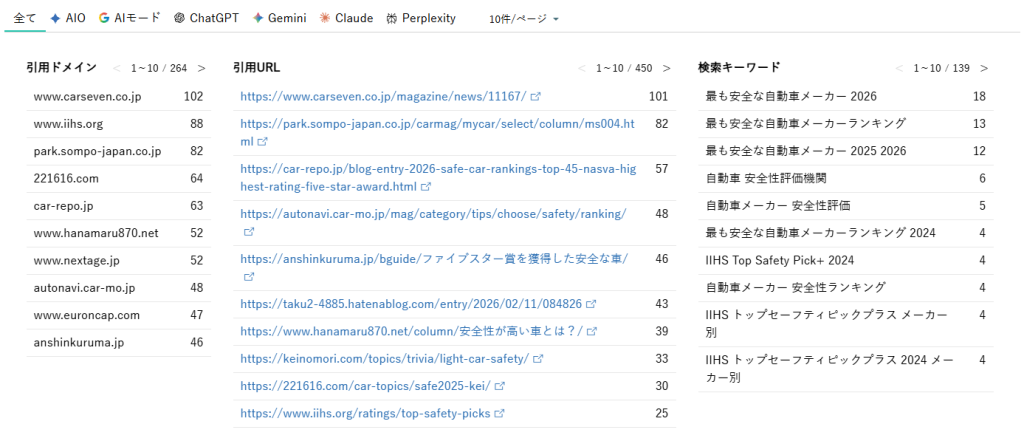Open the Gemini tab
Screen dimensions: 1024x441
coord(280,18)
